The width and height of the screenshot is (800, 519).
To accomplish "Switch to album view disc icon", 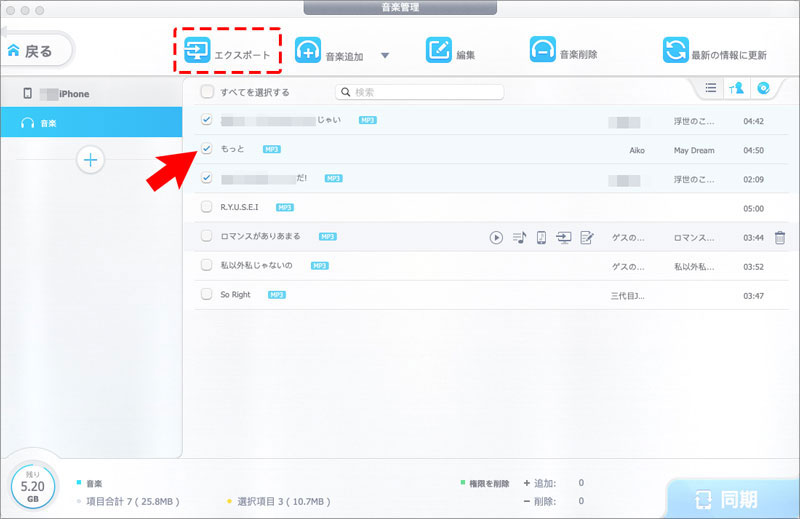I will click(763, 88).
